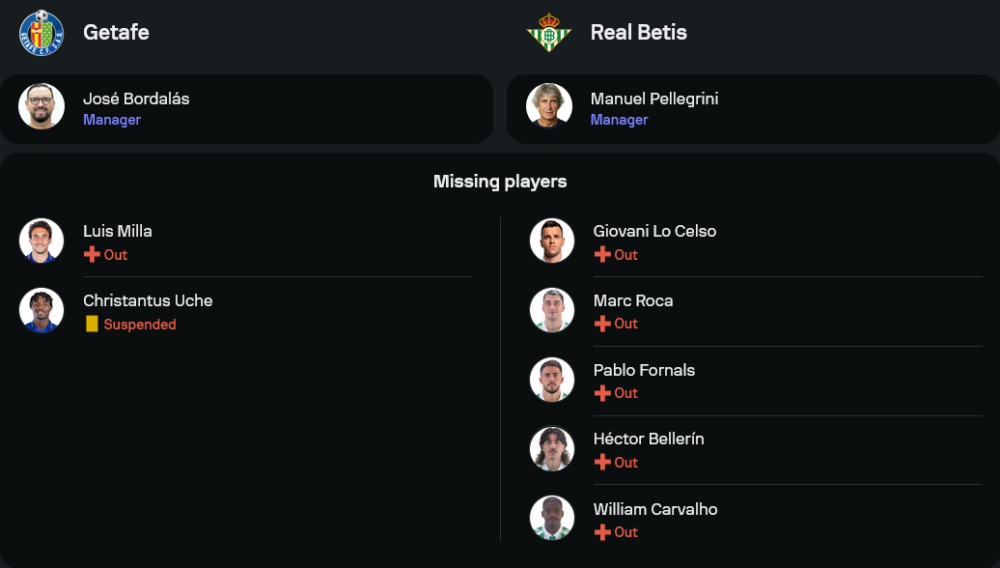The height and width of the screenshot is (568, 1000).
Task: Open Christantus Uche's player name
Action: pyautogui.click(x=148, y=300)
